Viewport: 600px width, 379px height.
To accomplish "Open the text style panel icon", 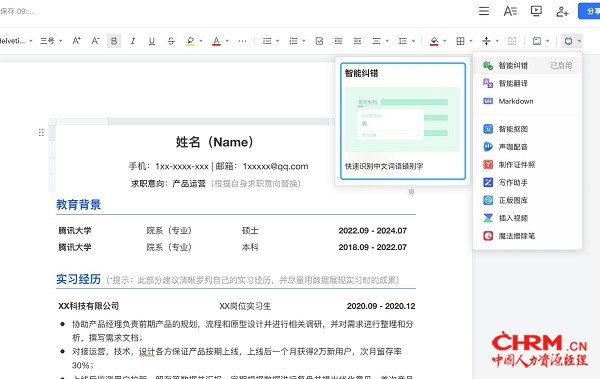I will point(510,11).
